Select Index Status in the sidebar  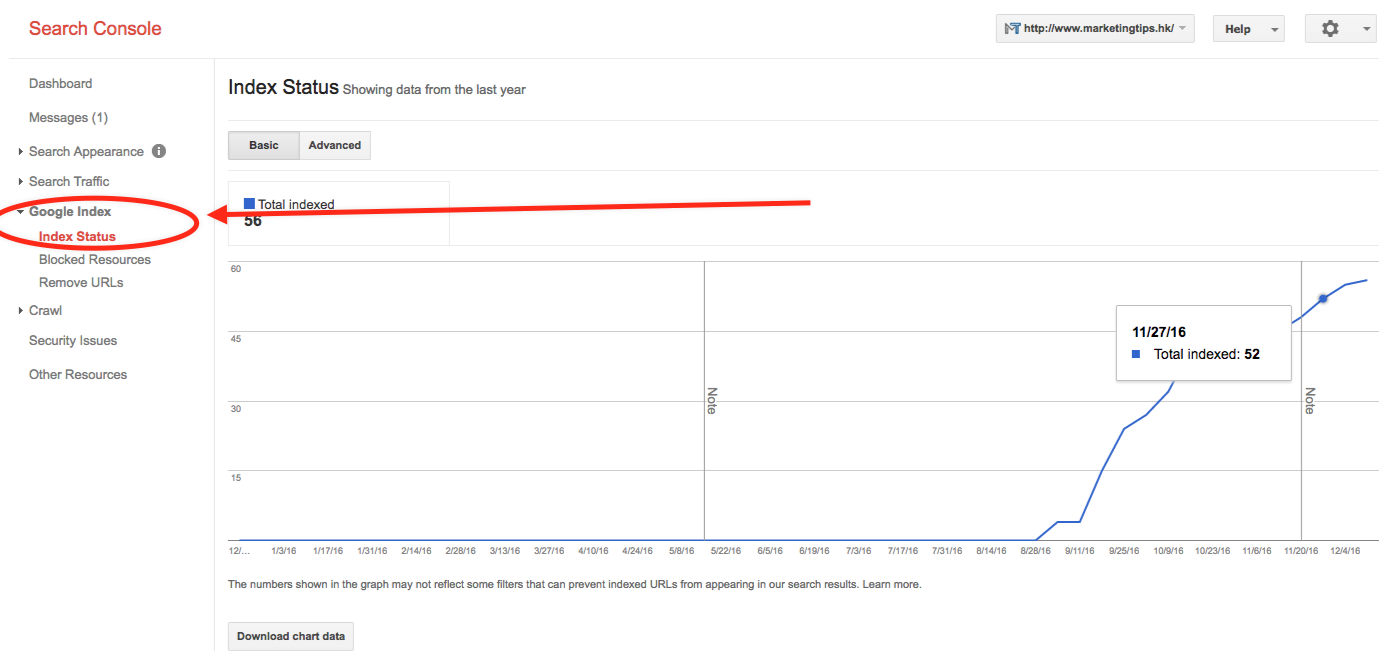coord(77,237)
